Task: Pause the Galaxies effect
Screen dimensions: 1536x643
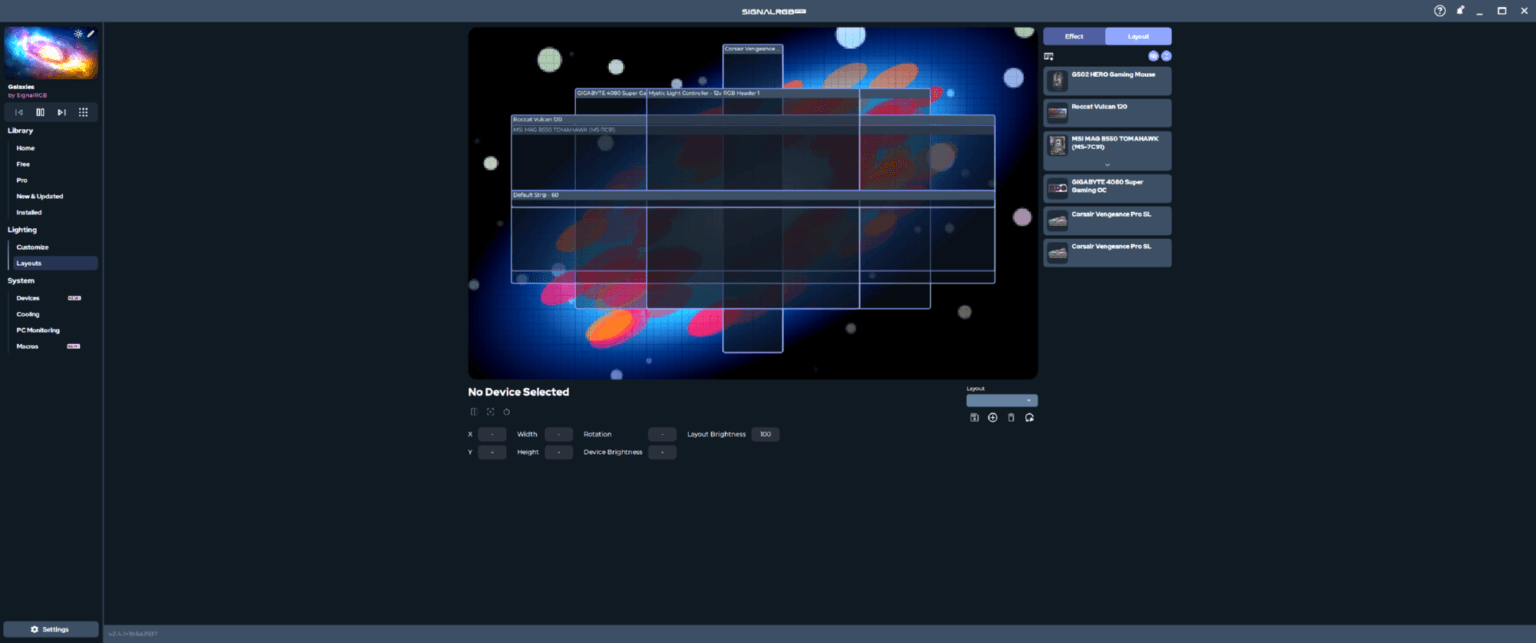Action: [40, 112]
